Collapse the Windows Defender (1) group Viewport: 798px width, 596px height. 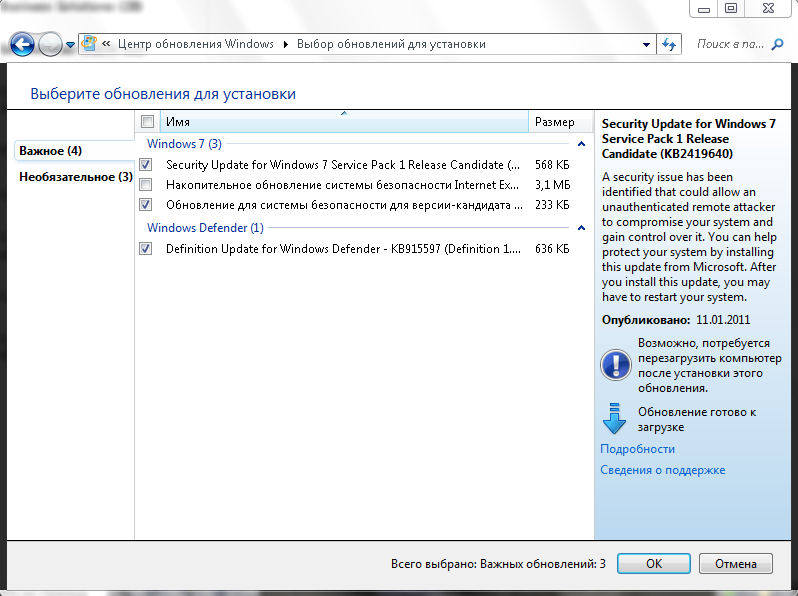click(x=581, y=228)
